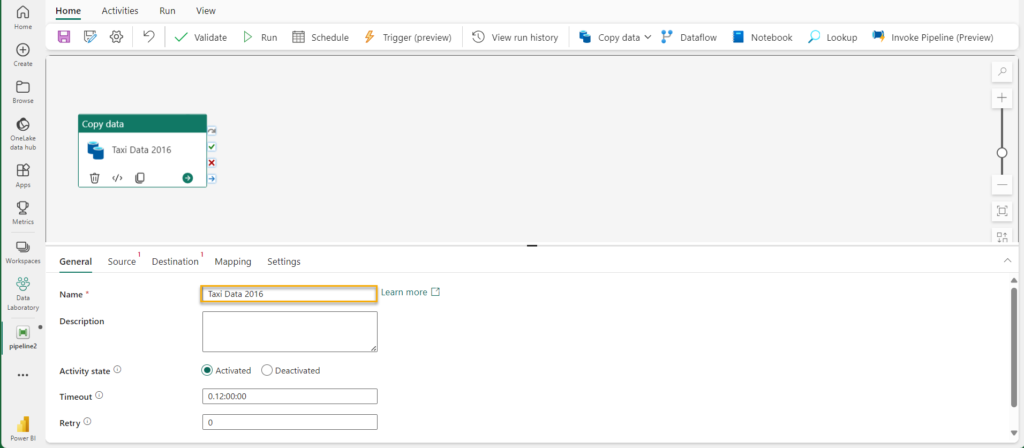Select the Deactivated radio button
Viewport: 1024px width, 448px height.
tap(267, 370)
